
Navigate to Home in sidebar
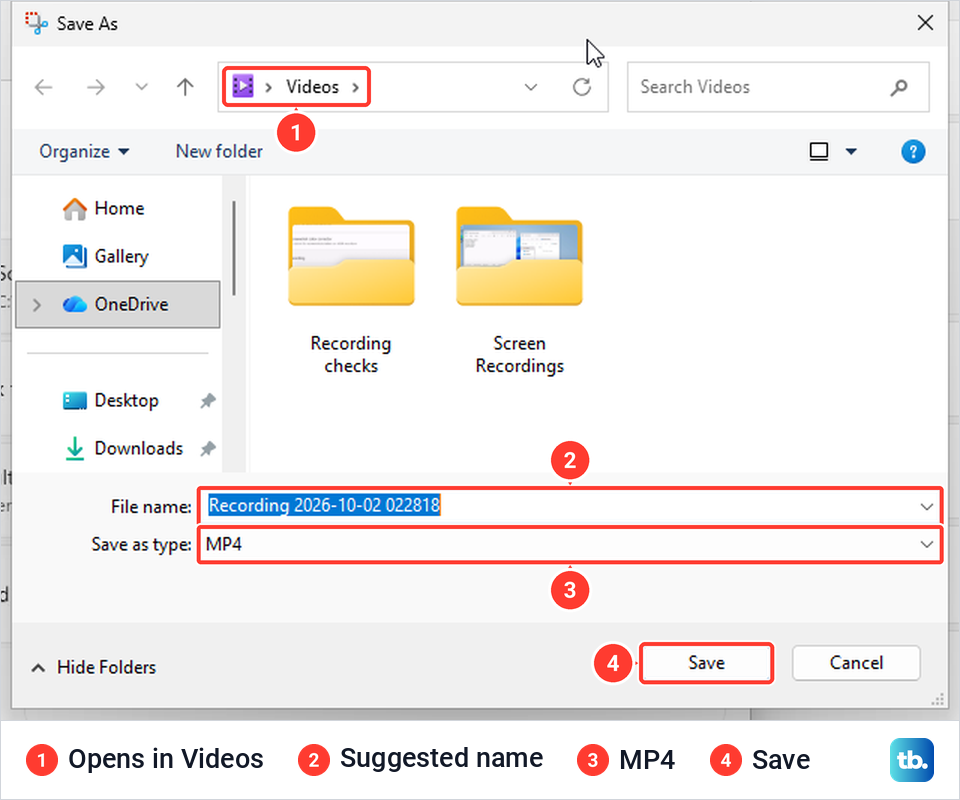point(103,209)
